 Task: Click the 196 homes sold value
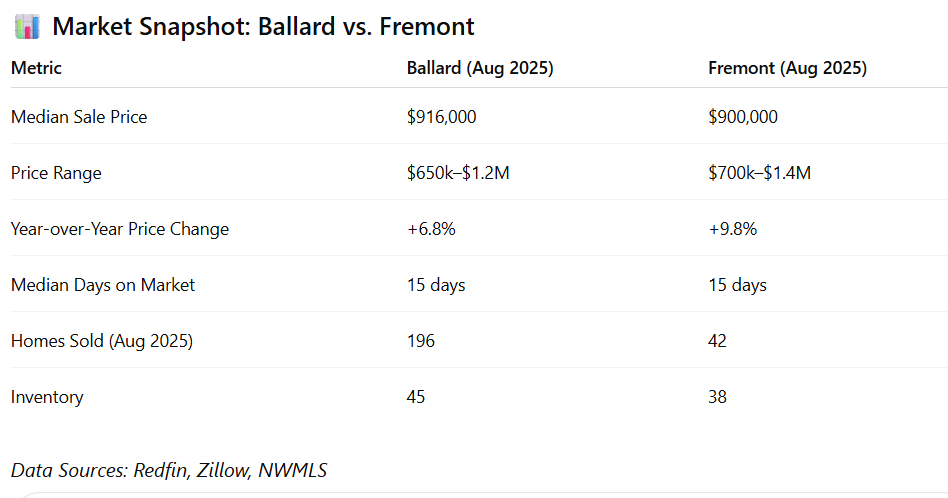421,341
